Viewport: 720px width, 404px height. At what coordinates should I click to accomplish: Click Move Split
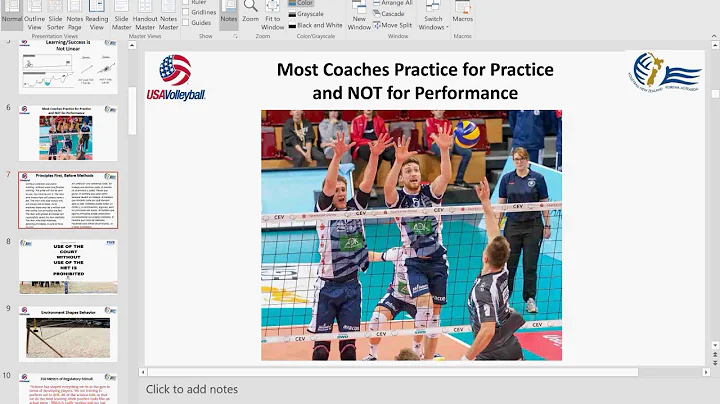coord(392,25)
